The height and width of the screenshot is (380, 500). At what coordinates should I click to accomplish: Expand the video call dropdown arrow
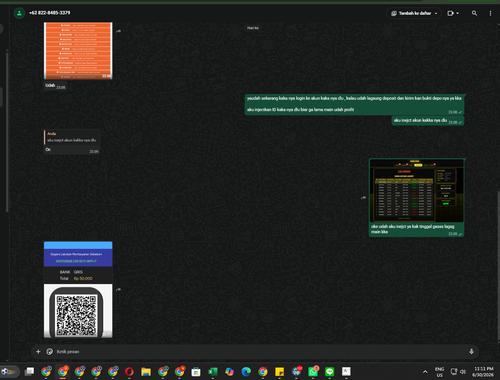click(458, 13)
